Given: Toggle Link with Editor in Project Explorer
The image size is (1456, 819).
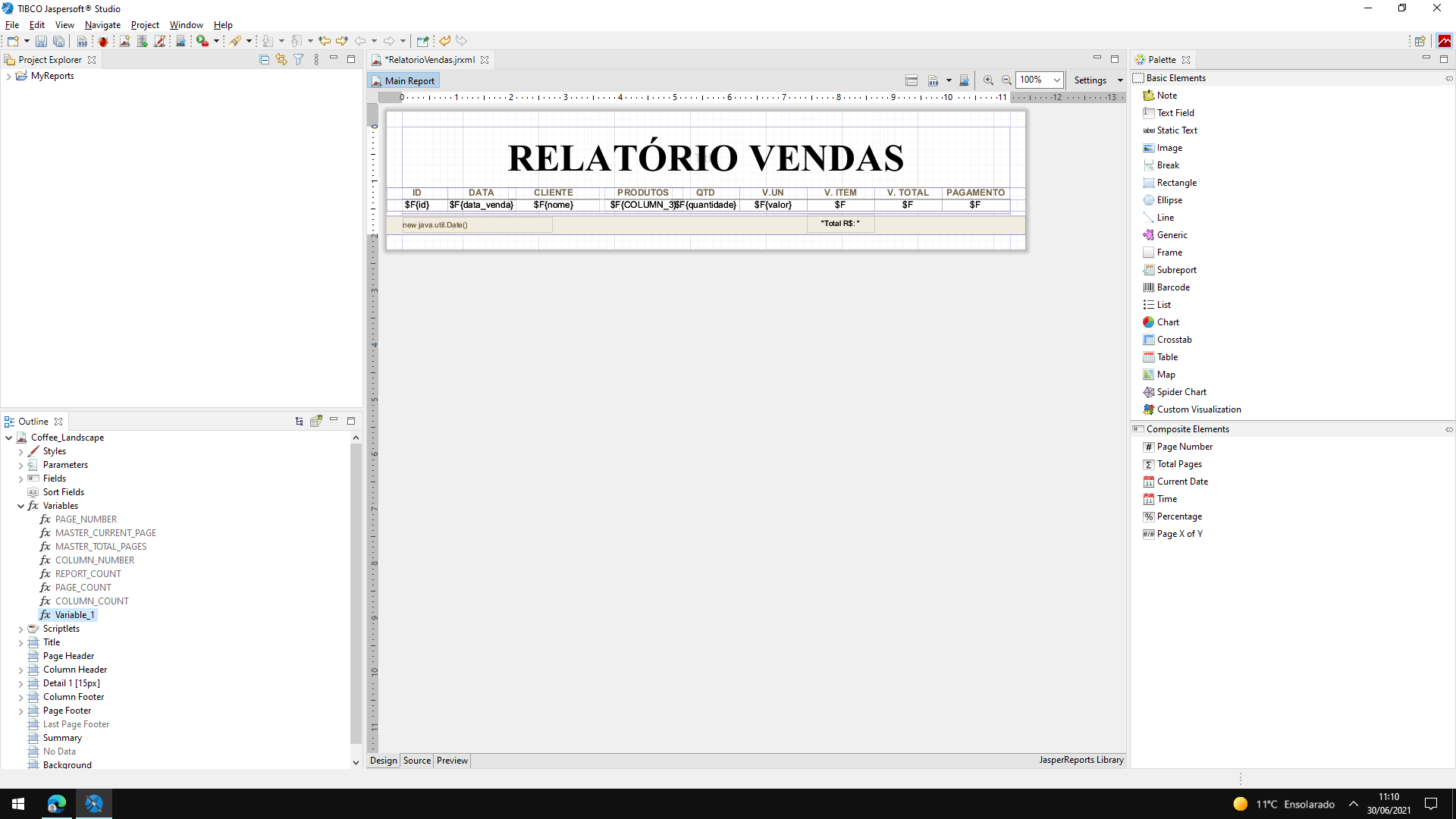Looking at the screenshot, I should pyautogui.click(x=281, y=59).
